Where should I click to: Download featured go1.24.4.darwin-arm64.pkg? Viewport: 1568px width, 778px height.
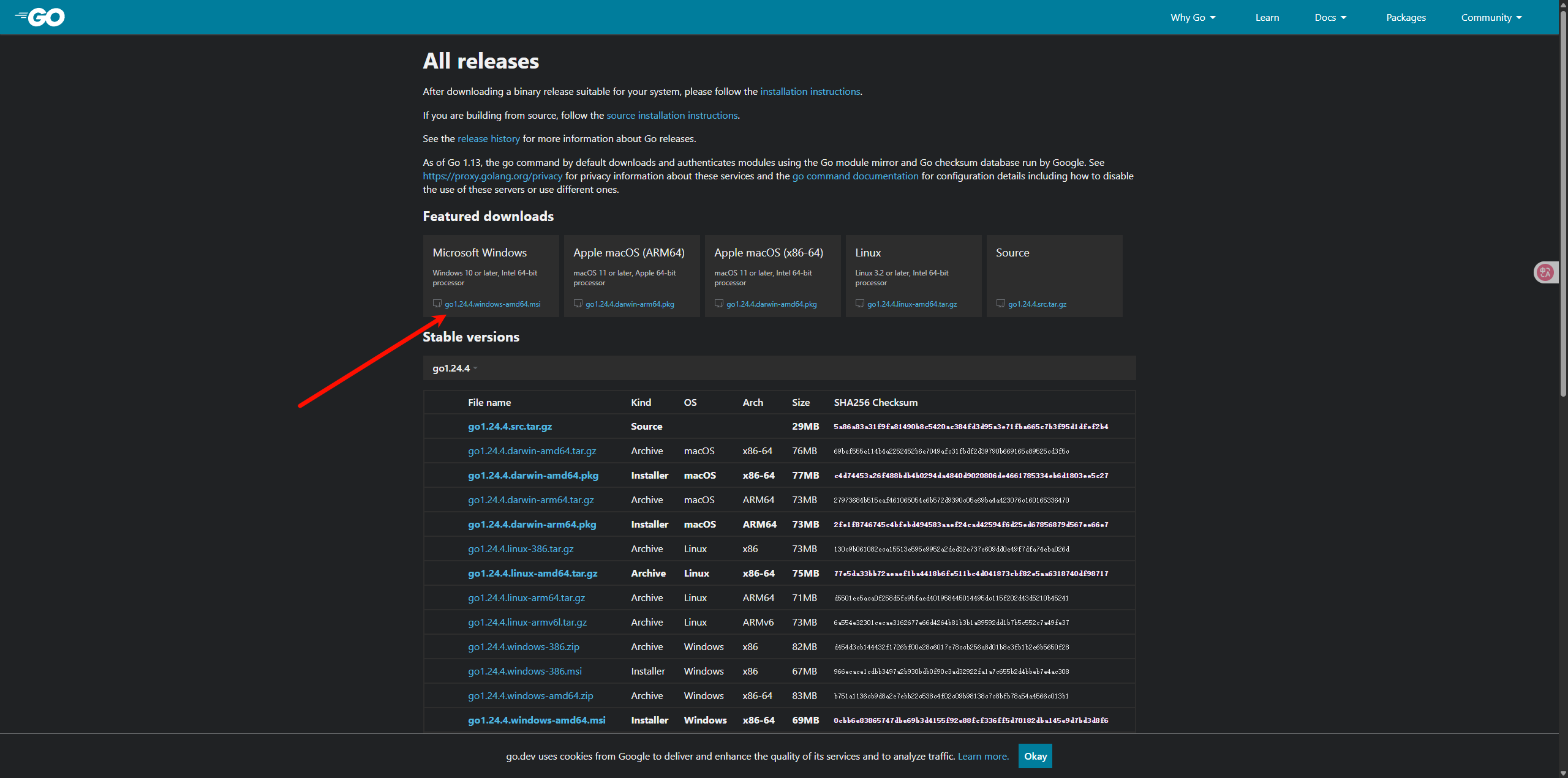pos(630,304)
